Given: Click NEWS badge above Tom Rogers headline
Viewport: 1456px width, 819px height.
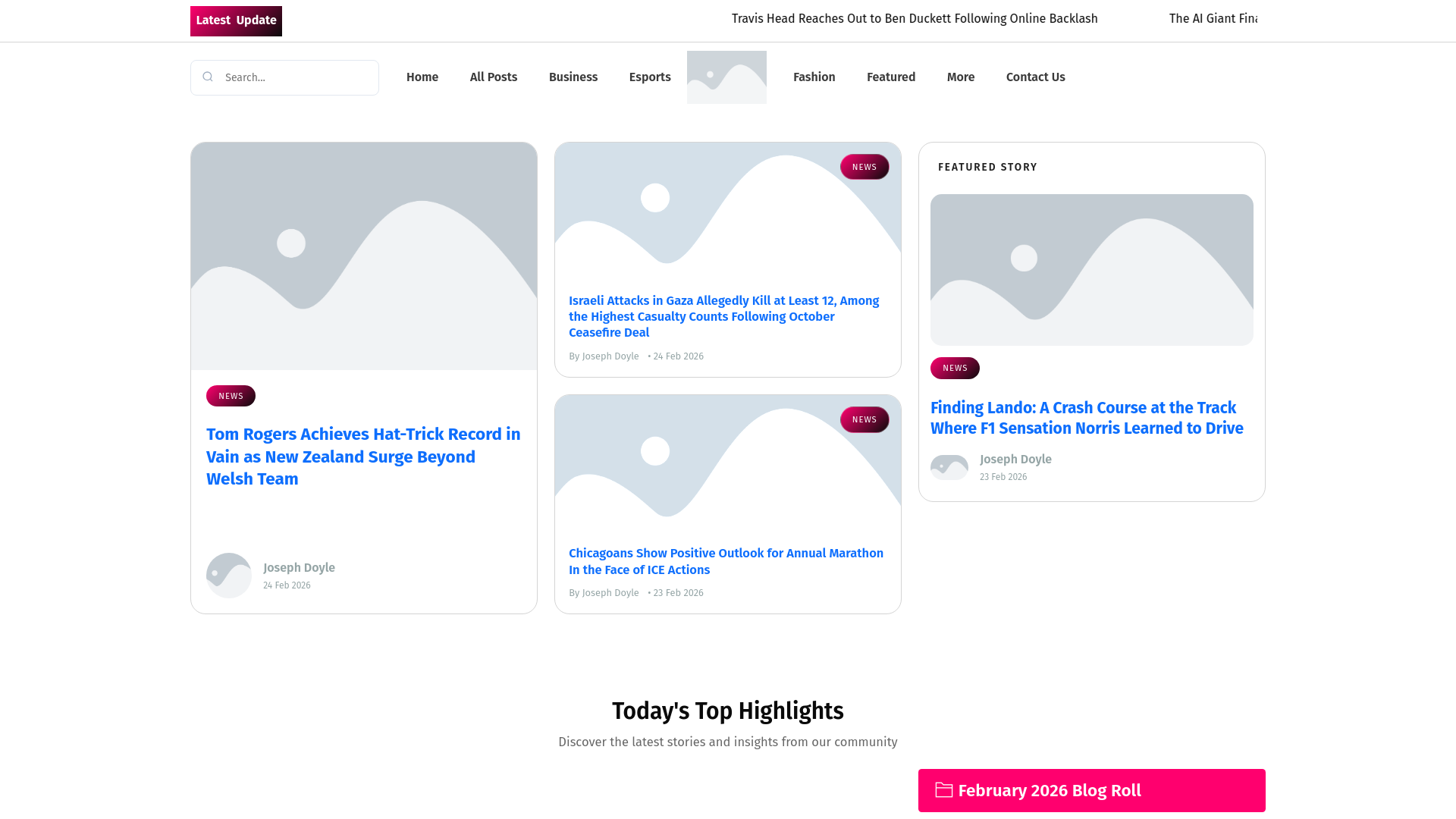Looking at the screenshot, I should (x=231, y=396).
